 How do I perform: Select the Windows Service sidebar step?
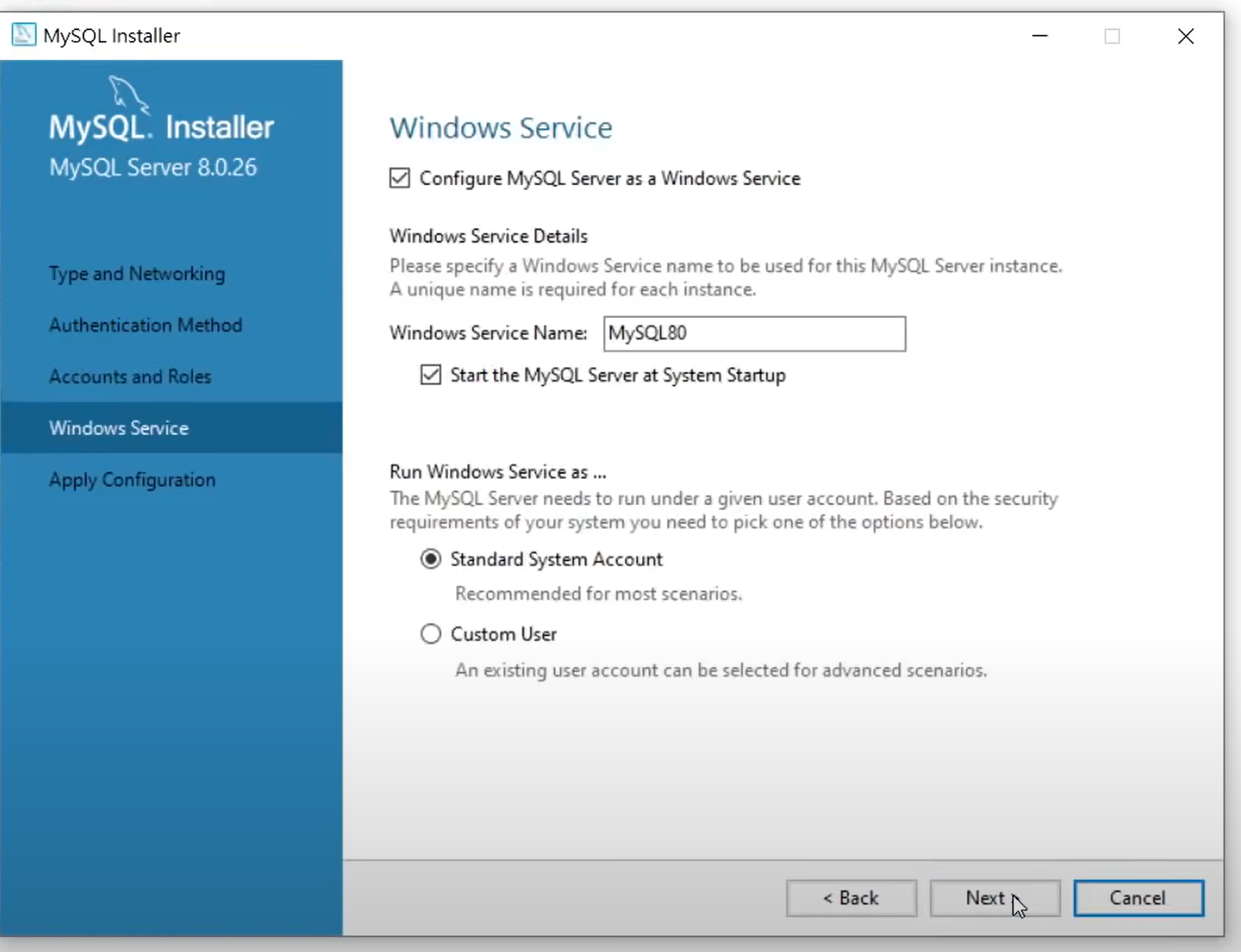(172, 428)
